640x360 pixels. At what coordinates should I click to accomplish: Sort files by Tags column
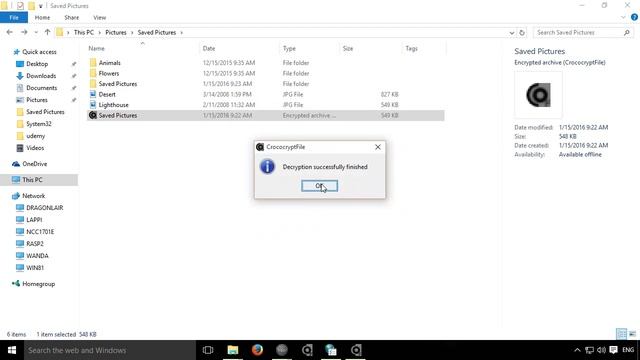[411, 48]
